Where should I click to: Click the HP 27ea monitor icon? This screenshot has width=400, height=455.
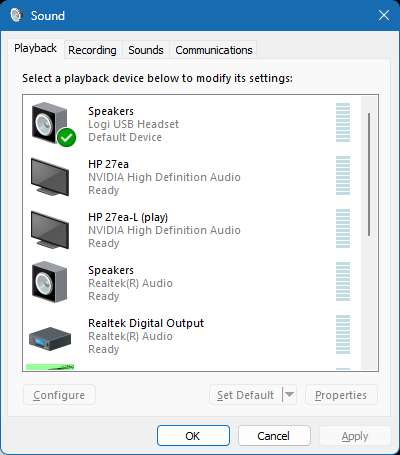pos(50,177)
